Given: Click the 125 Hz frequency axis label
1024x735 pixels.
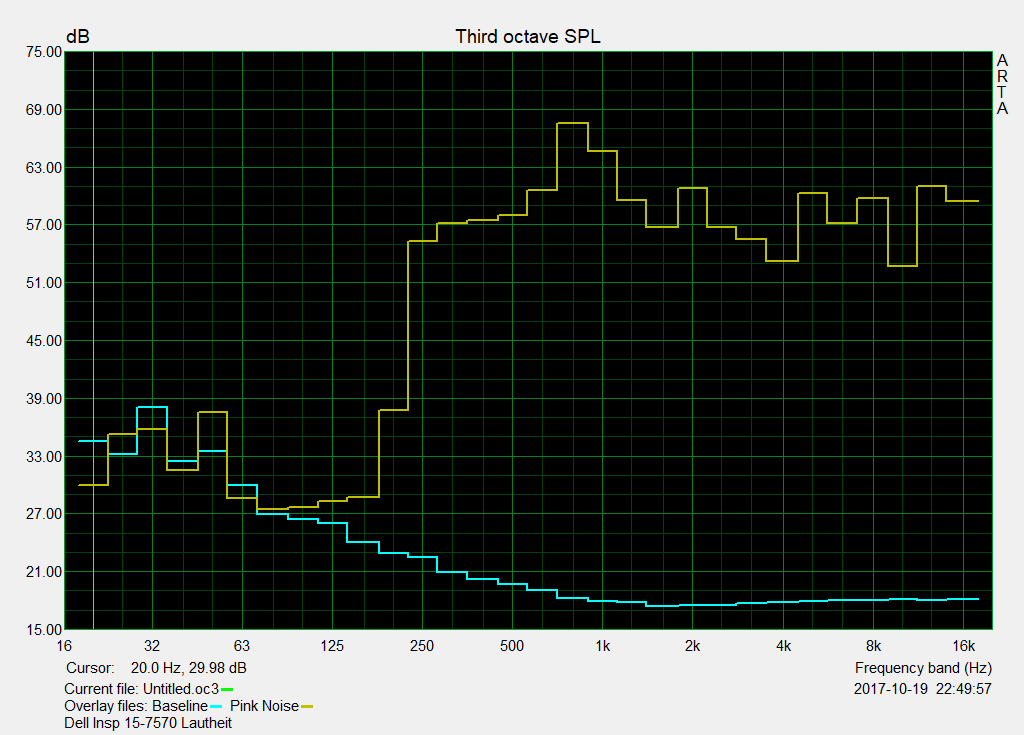Looking at the screenshot, I should point(332,646).
